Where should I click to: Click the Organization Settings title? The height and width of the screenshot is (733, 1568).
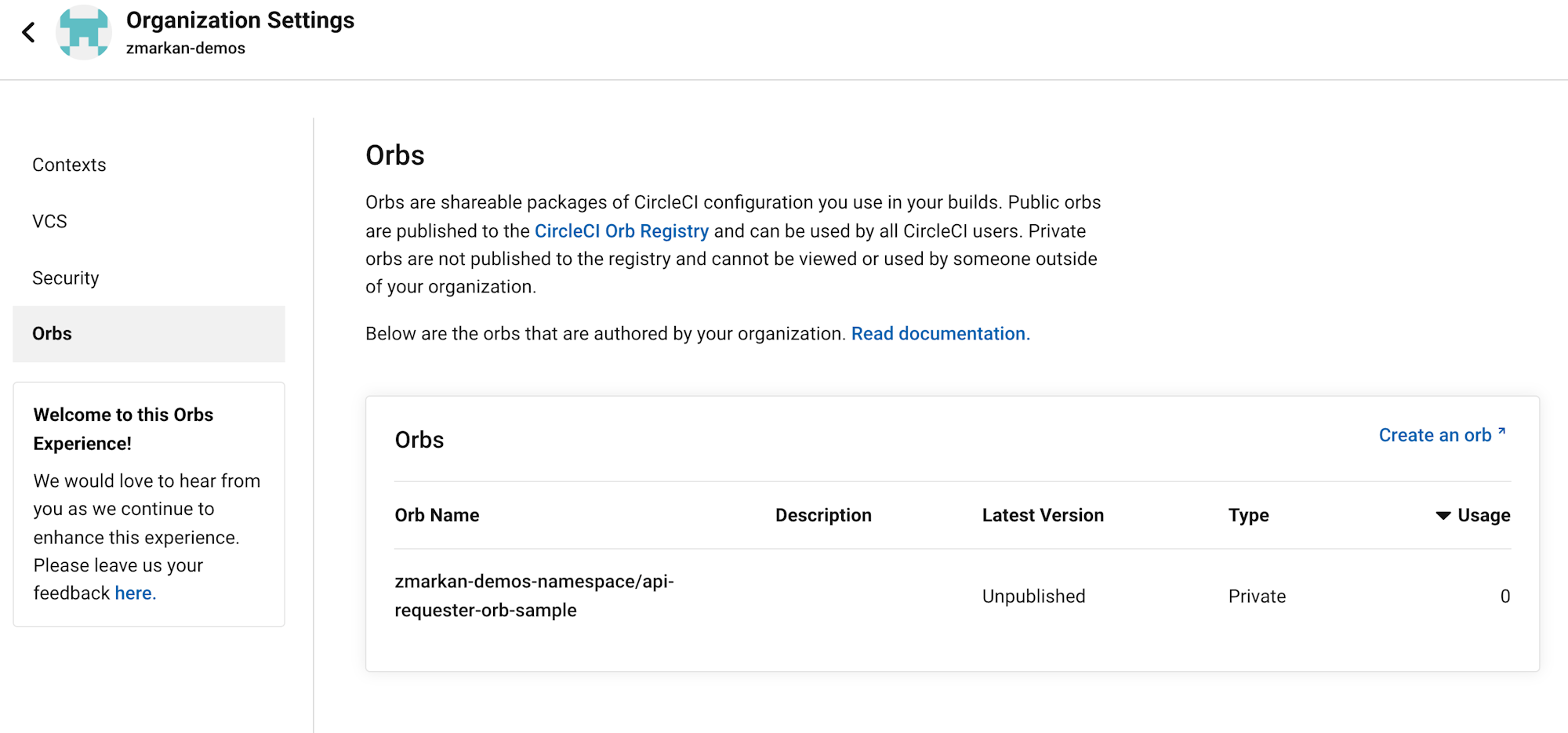pyautogui.click(x=240, y=20)
